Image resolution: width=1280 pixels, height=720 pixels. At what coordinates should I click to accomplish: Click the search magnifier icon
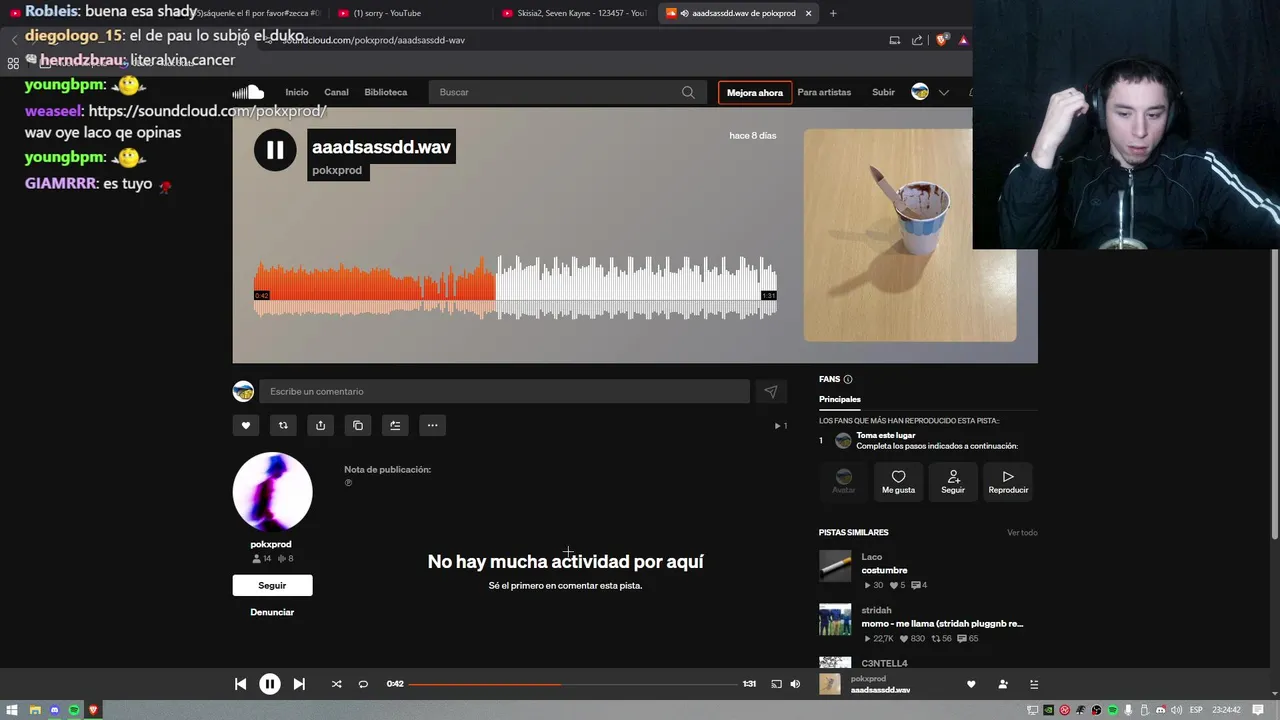(x=688, y=92)
